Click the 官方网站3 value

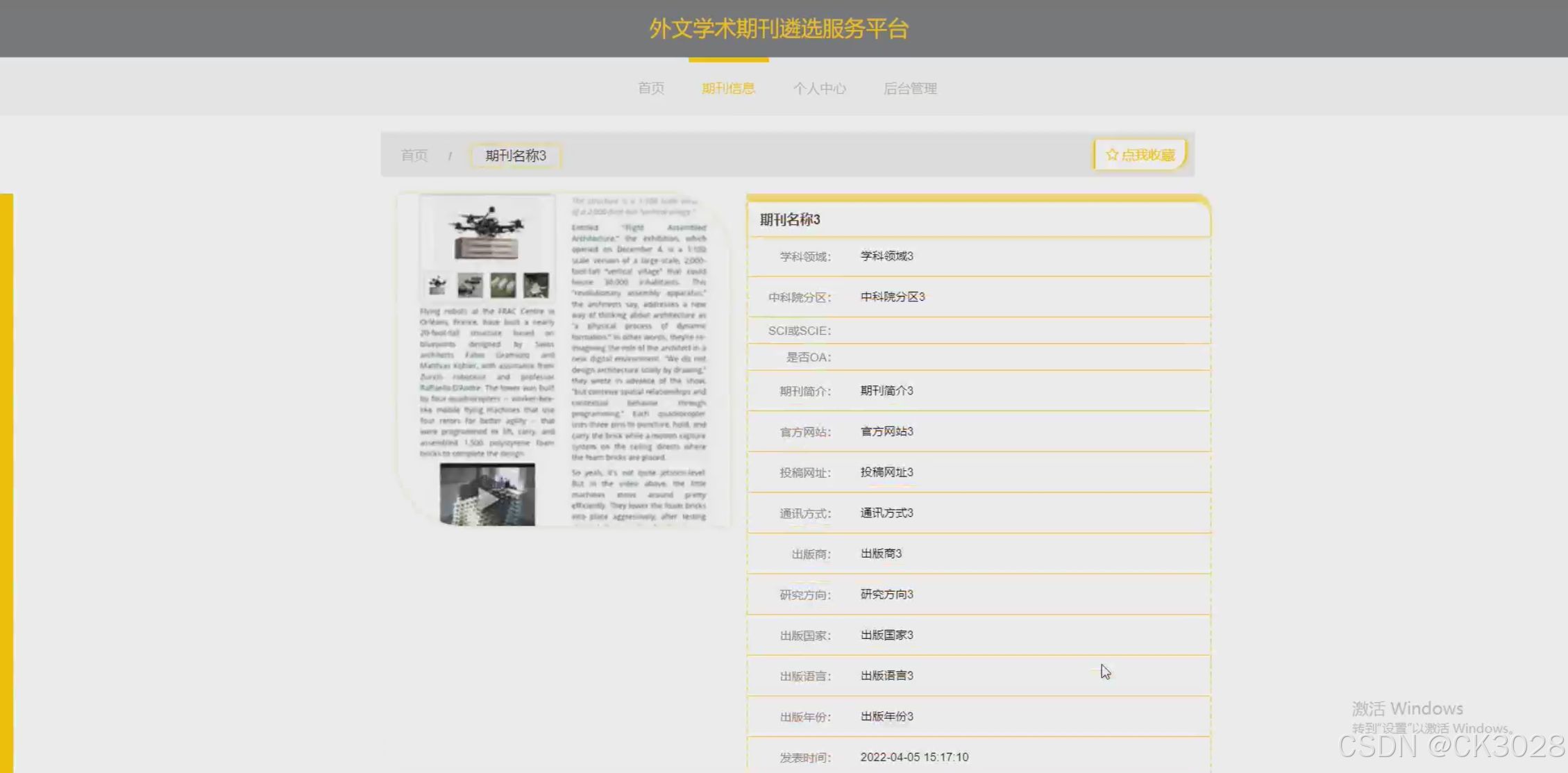pos(886,431)
